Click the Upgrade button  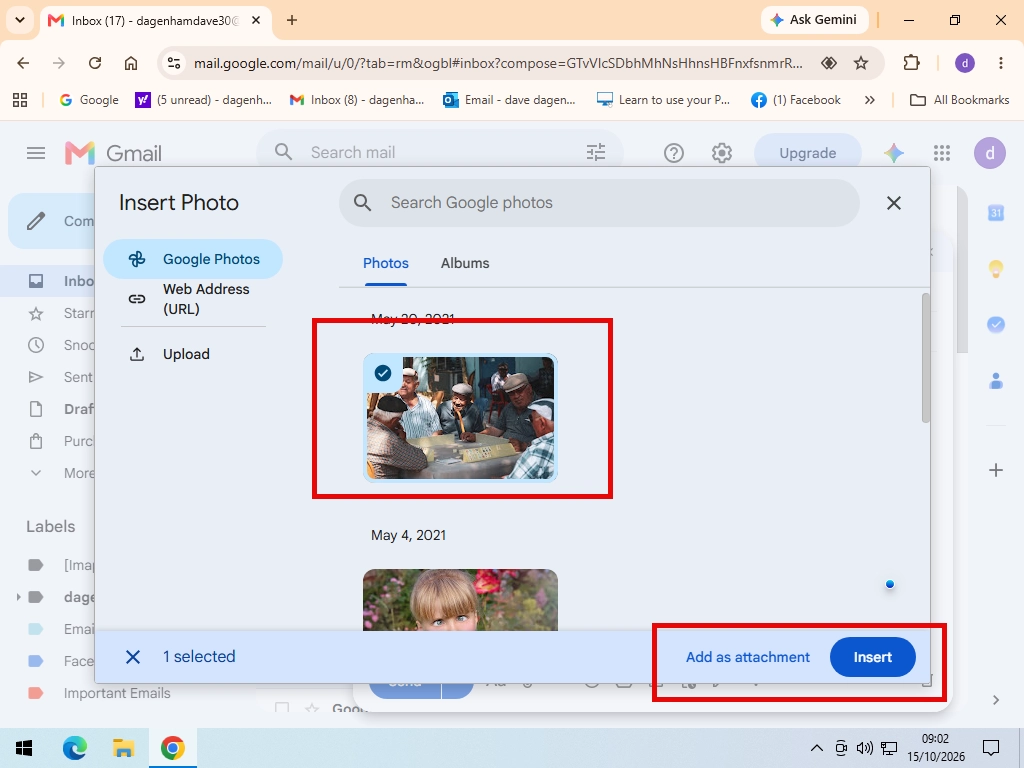[807, 153]
